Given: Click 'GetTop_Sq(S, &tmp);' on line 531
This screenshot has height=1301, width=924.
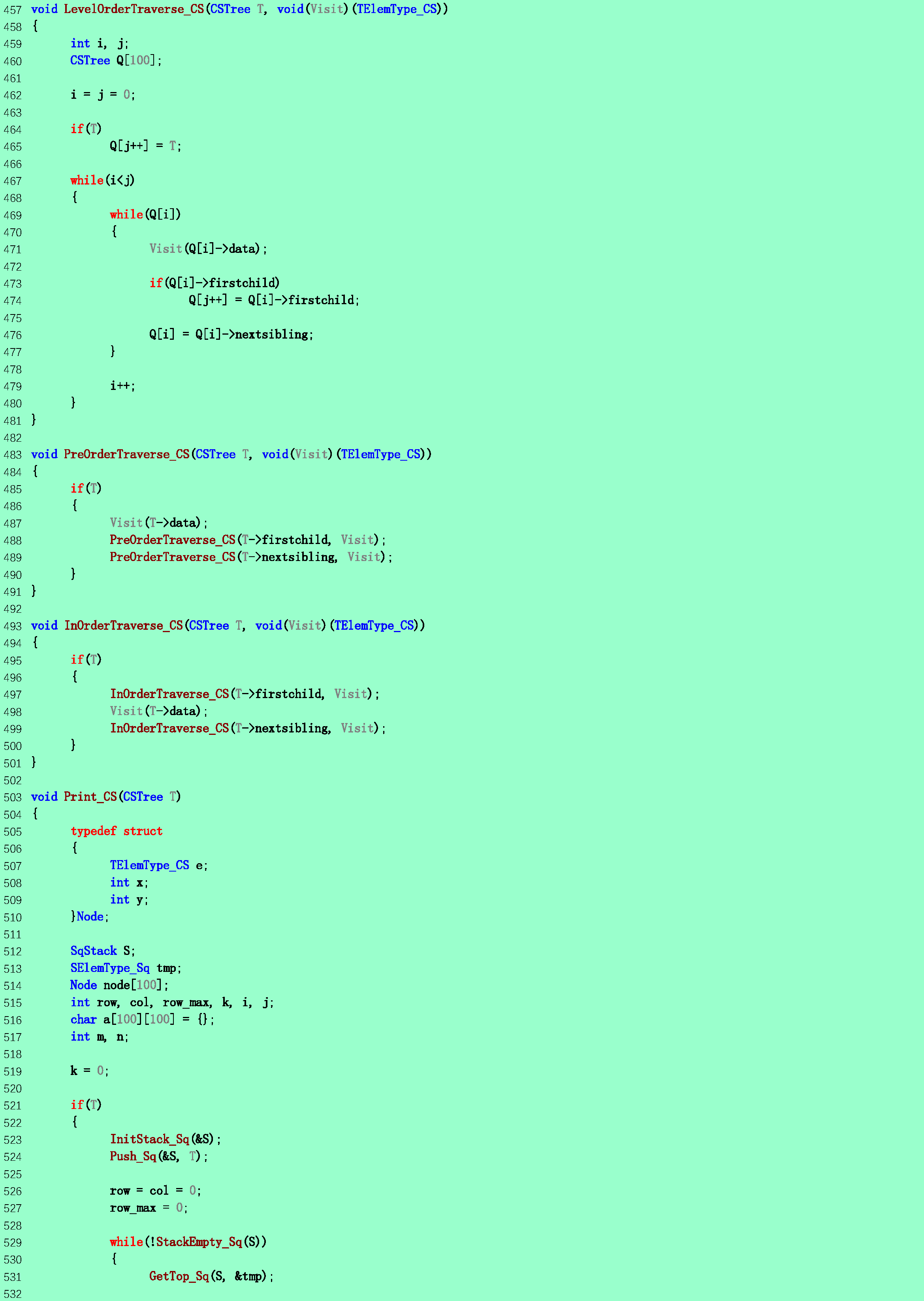Looking at the screenshot, I should point(211,1276).
